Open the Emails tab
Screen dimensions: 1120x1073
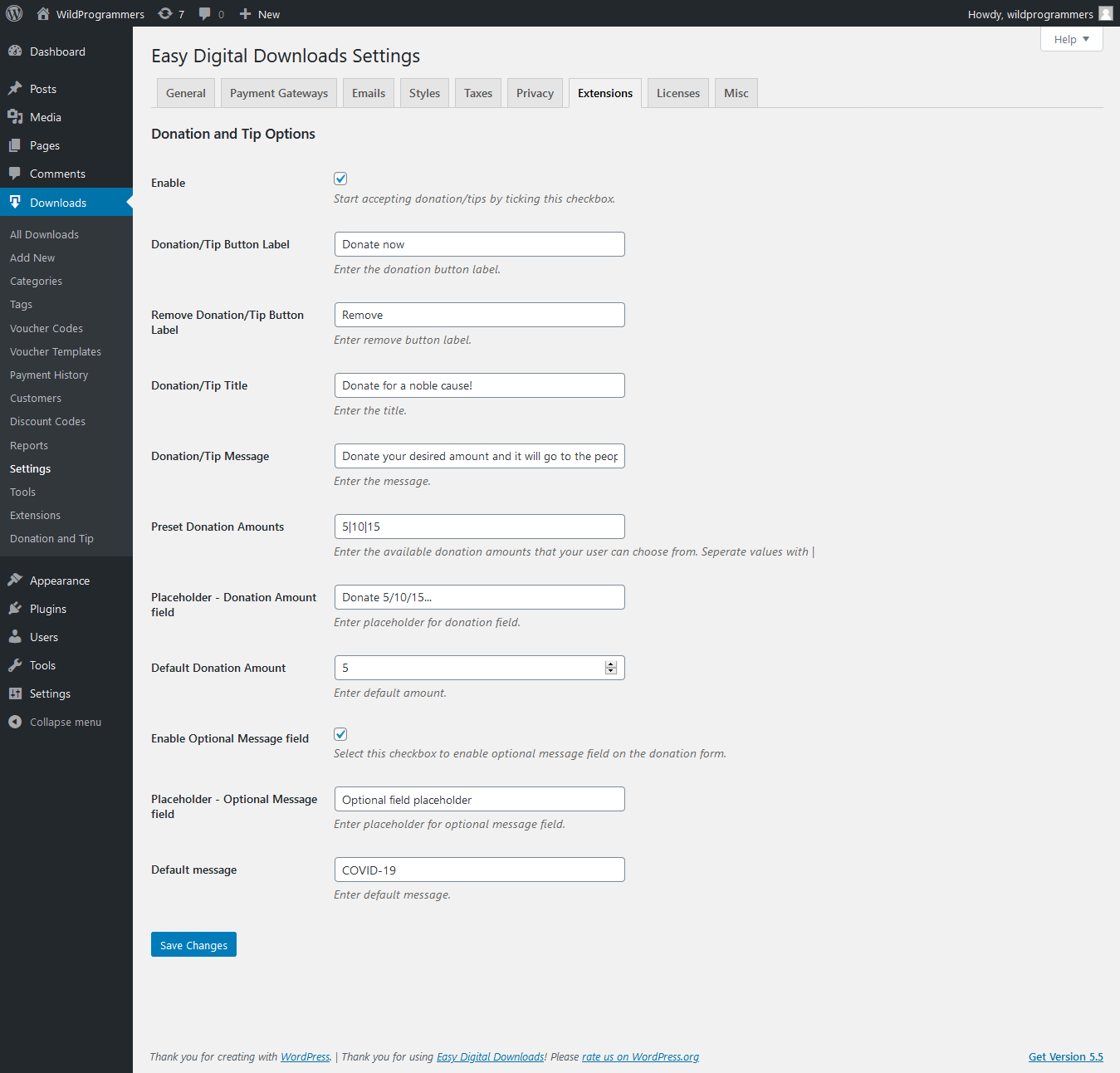click(x=369, y=93)
